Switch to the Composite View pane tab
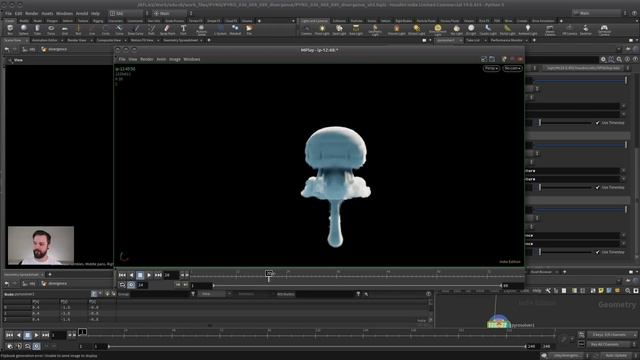 [109, 40]
